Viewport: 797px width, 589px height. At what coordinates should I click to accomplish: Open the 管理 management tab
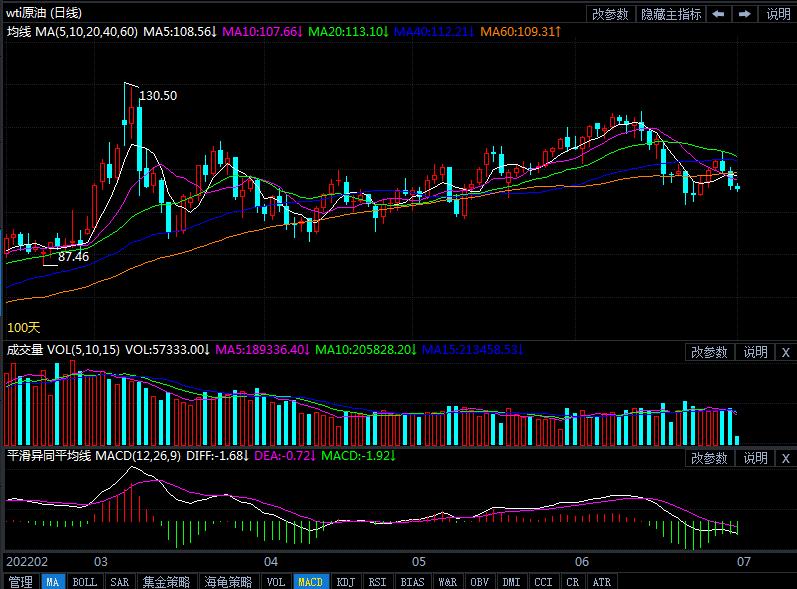(20, 581)
